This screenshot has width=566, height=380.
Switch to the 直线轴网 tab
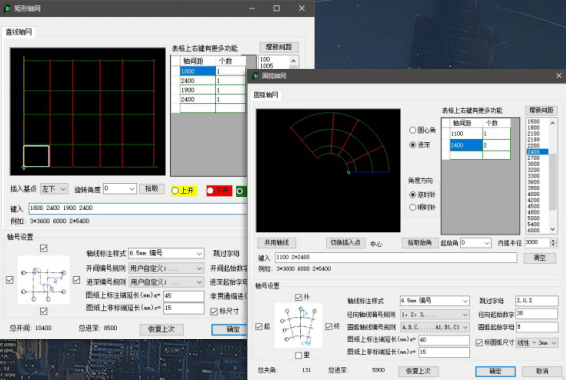[19, 32]
